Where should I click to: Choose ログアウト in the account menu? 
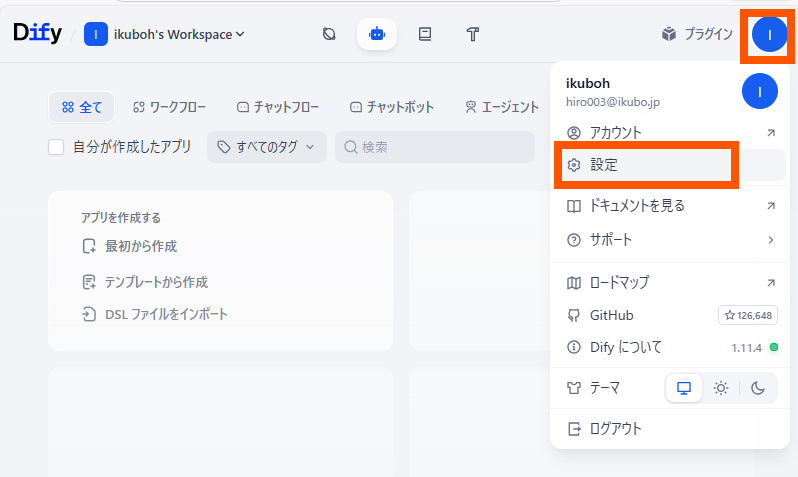pos(615,429)
